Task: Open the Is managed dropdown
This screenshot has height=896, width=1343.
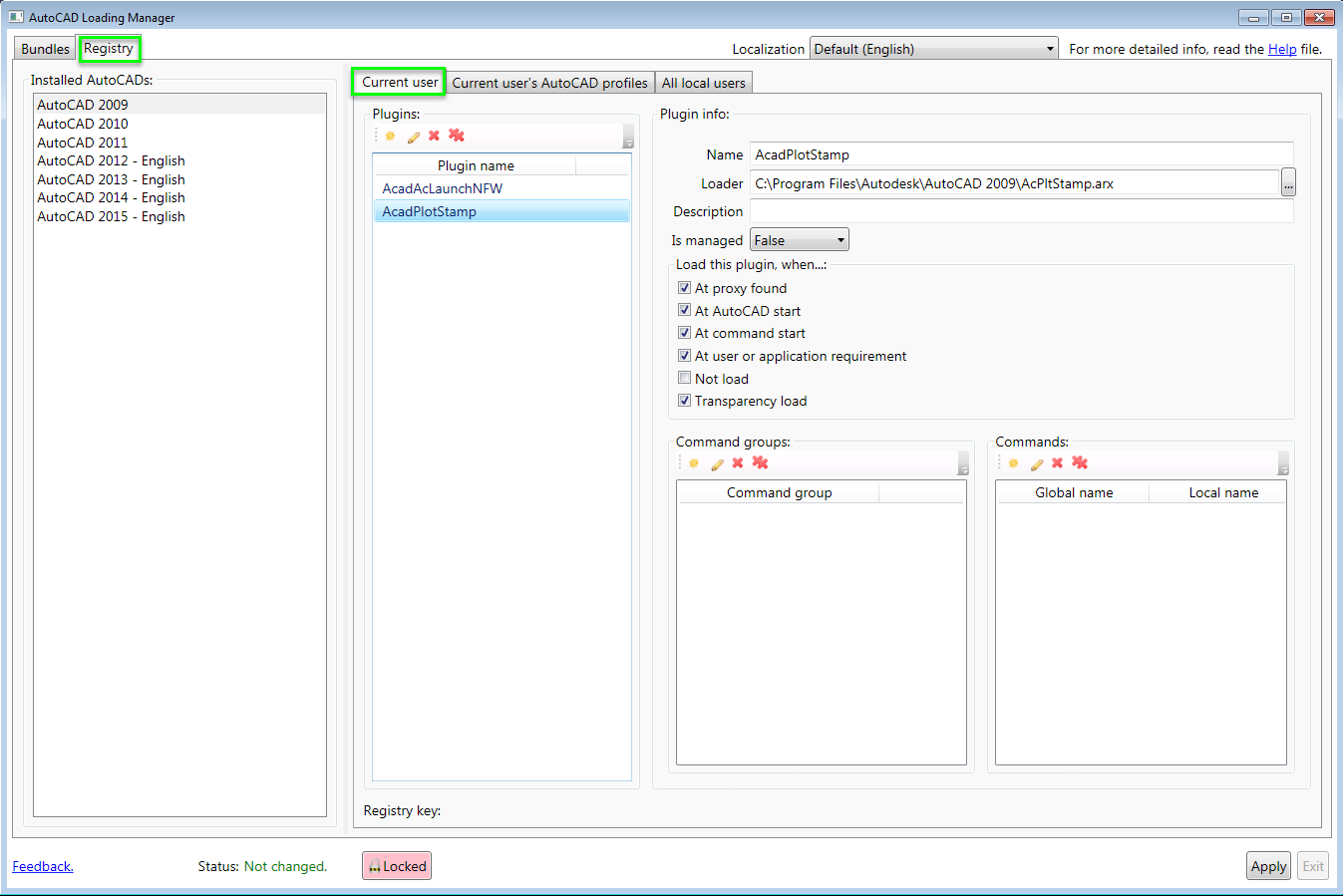Action: 800,240
